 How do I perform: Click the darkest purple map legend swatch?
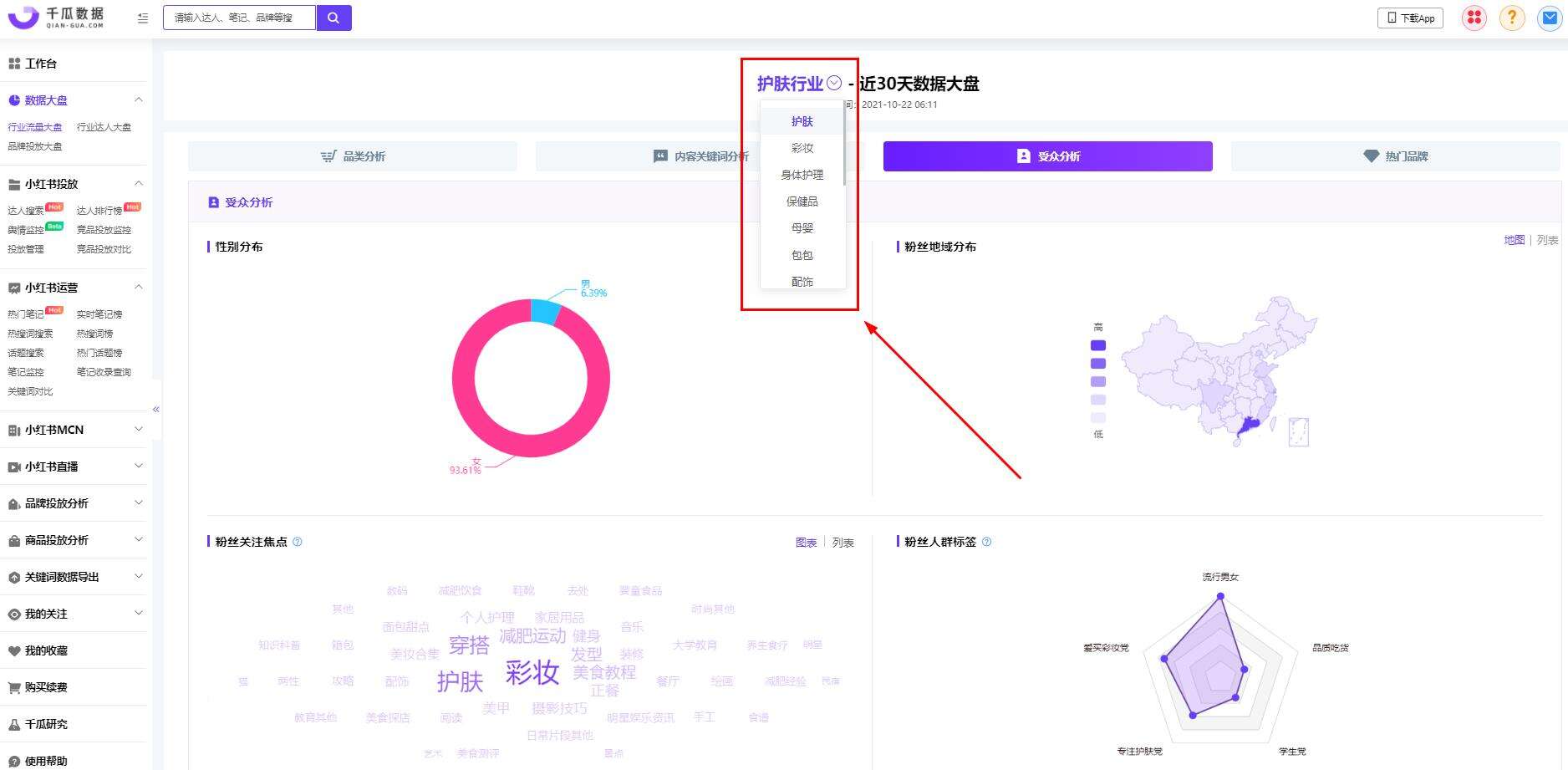click(1098, 345)
